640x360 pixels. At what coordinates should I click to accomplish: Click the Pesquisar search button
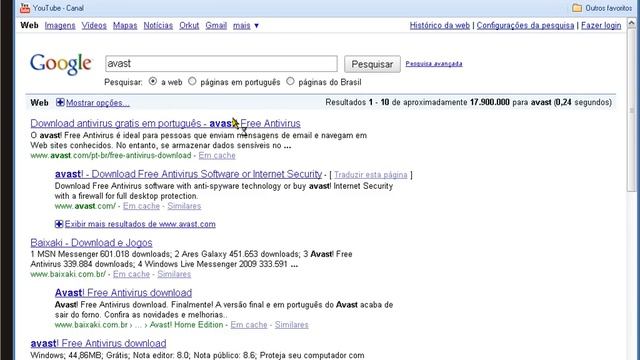[372, 64]
